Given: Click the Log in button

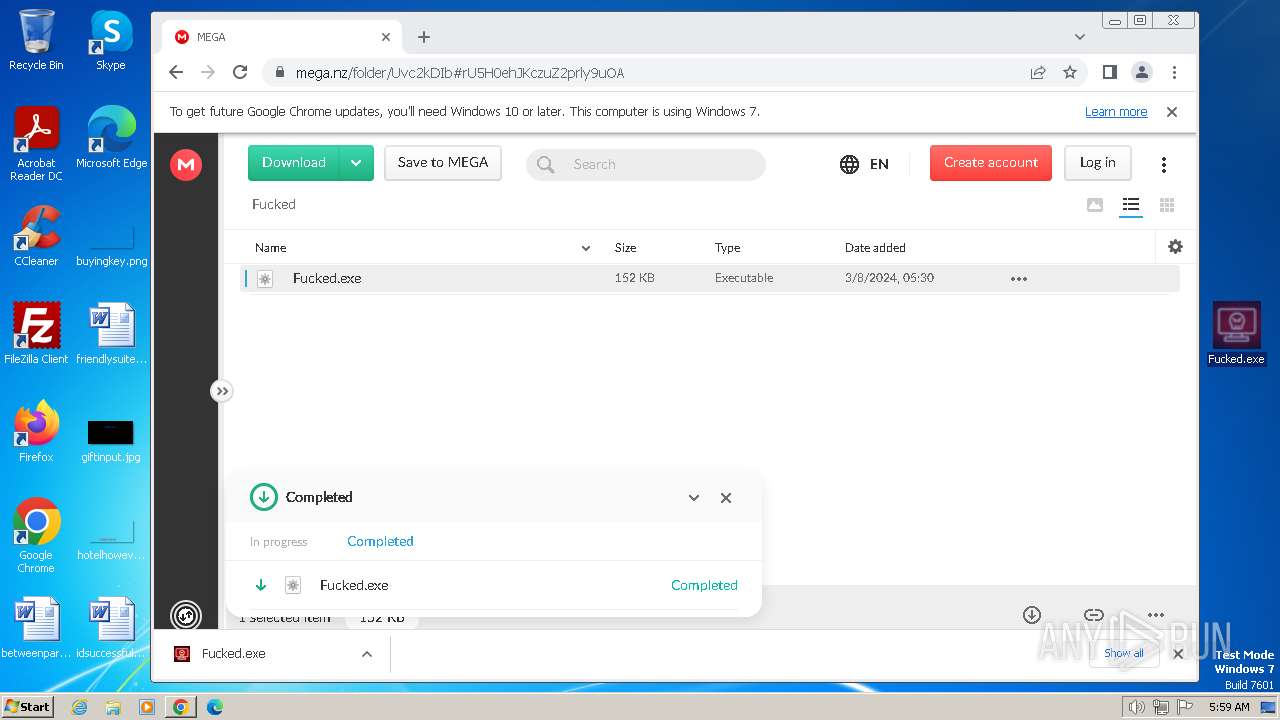Looking at the screenshot, I should [x=1097, y=163].
